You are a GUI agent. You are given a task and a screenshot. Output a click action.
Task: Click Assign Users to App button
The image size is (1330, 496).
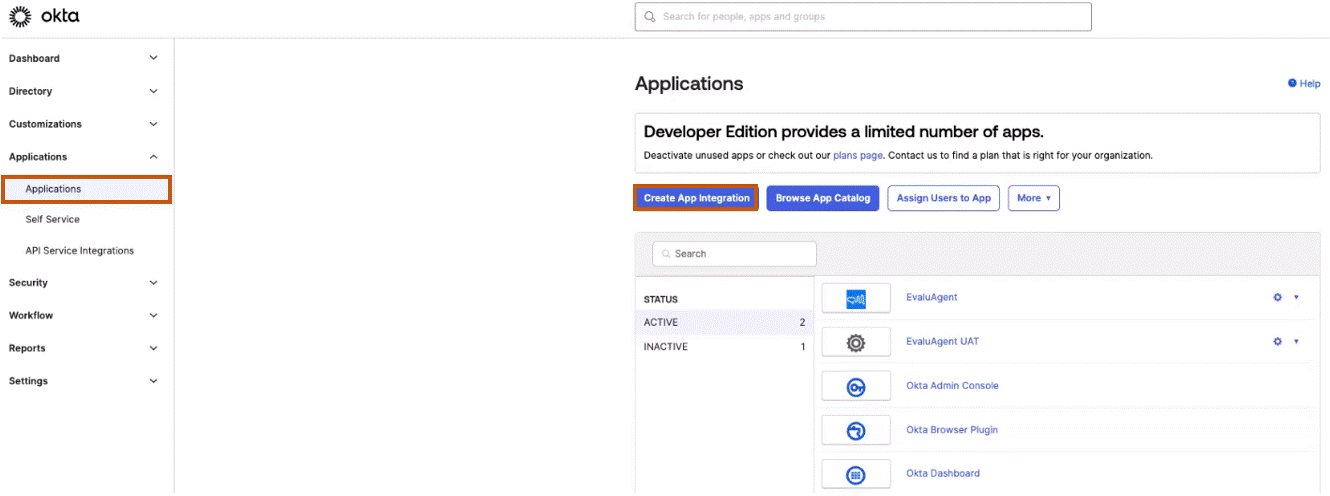944,198
